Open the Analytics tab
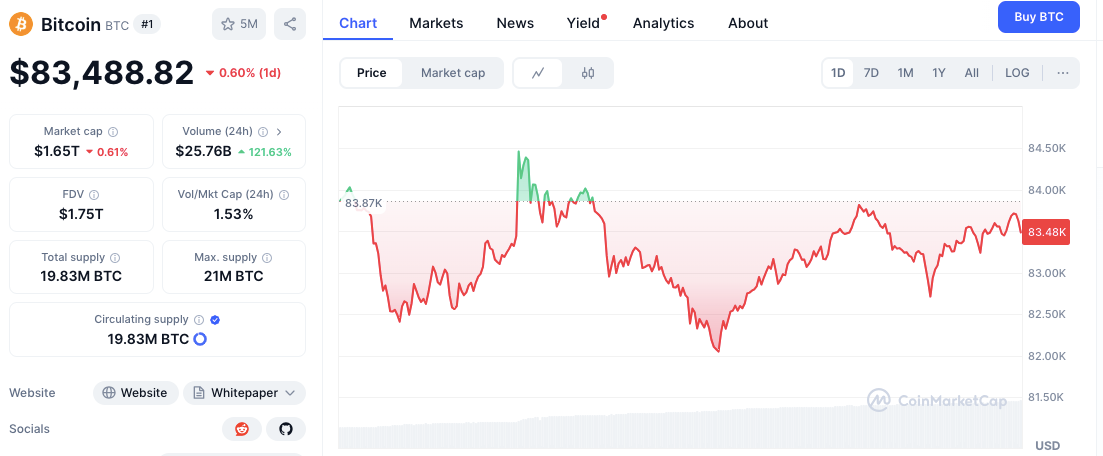This screenshot has height=456, width=1103. pos(663,23)
